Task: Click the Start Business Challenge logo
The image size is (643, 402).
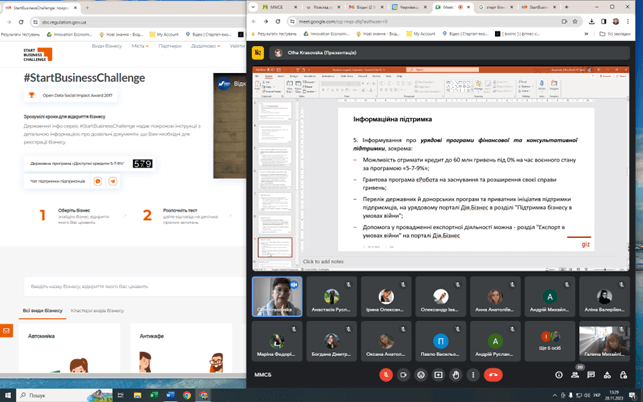Action: [38, 54]
